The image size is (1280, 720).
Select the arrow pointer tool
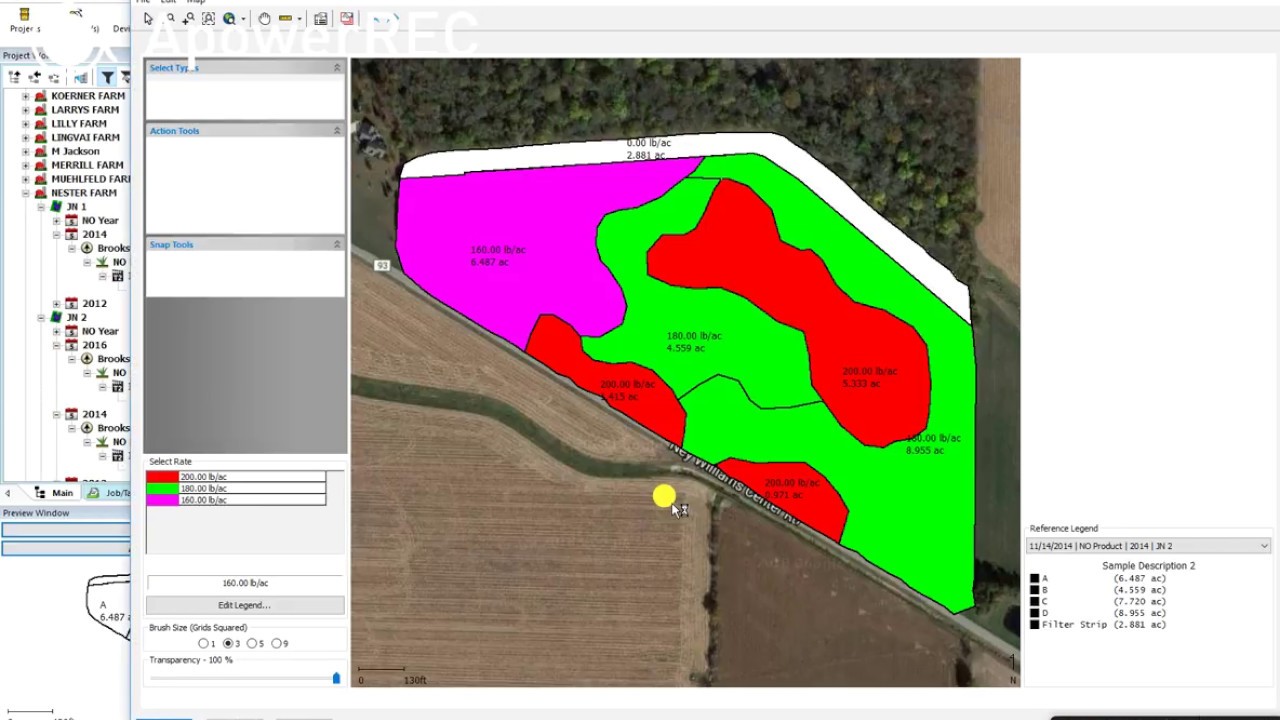(148, 18)
